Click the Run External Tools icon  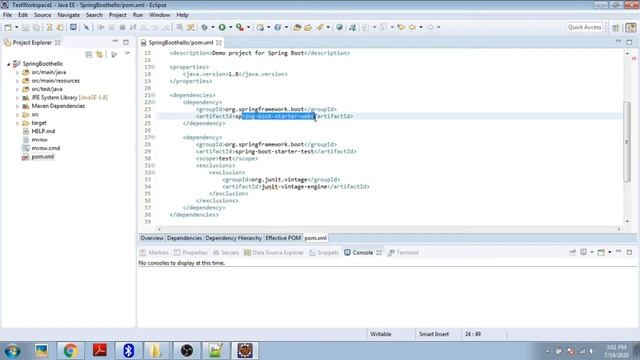tap(240, 27)
